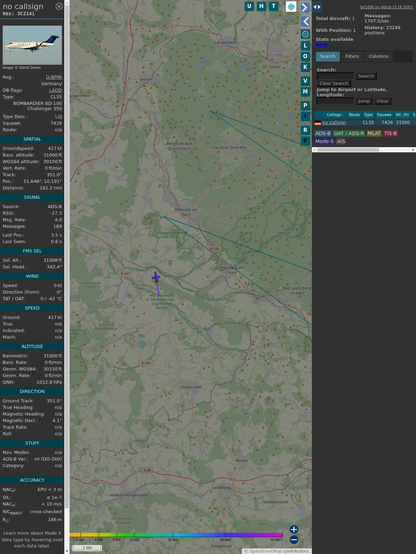The image size is (416, 554).
Task: Sort table by Squawk column header
Action: point(384,115)
